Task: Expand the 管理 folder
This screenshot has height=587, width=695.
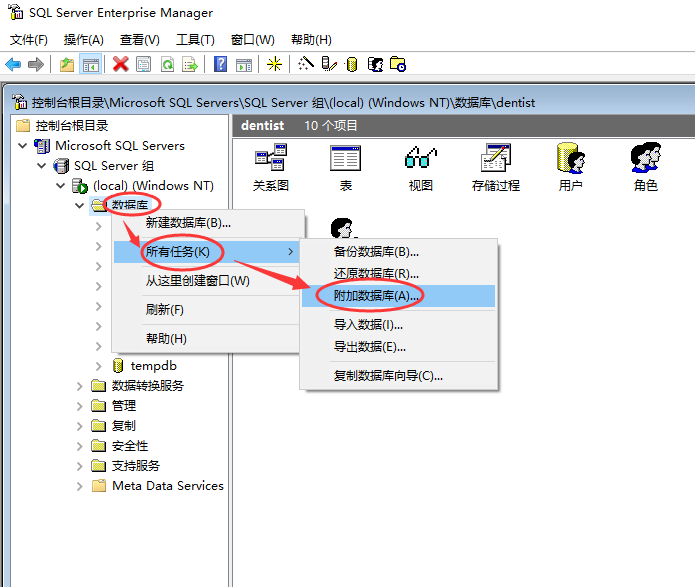Action: [x=79, y=406]
